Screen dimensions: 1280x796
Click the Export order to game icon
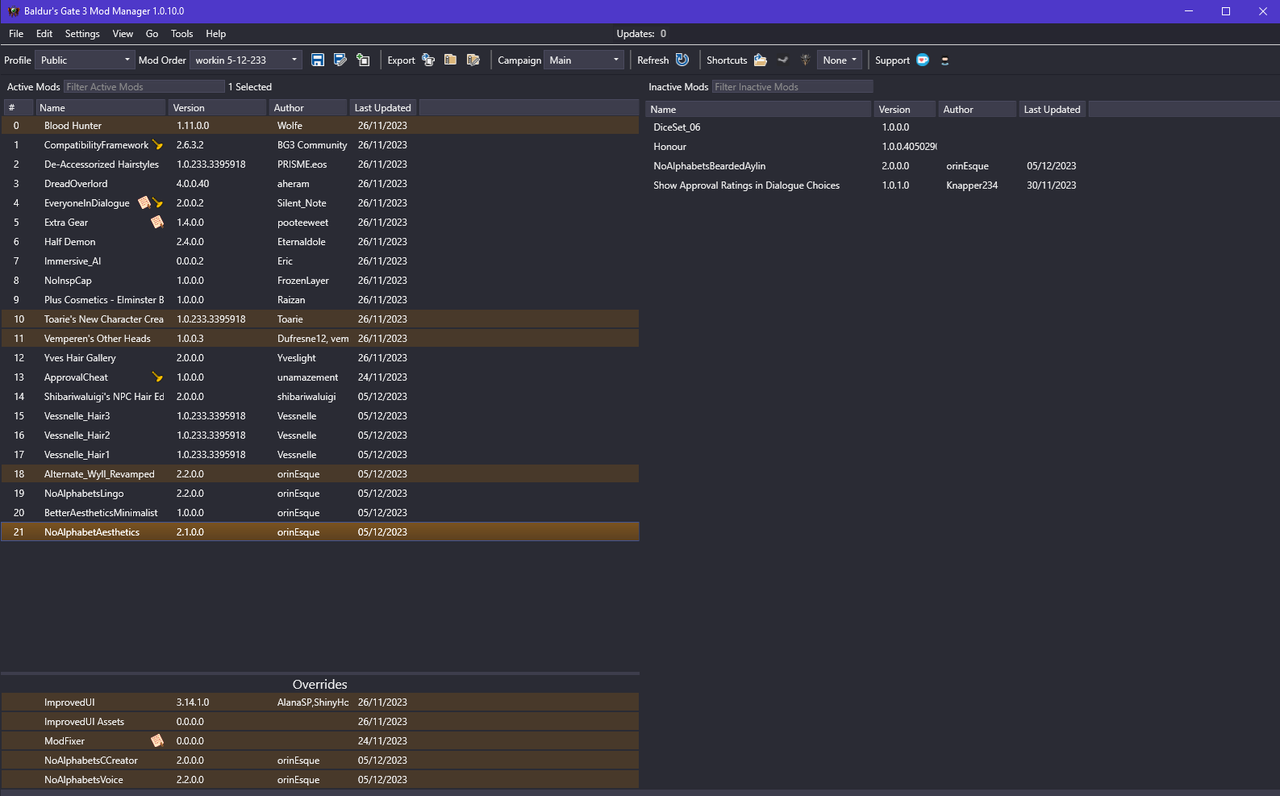(x=428, y=60)
